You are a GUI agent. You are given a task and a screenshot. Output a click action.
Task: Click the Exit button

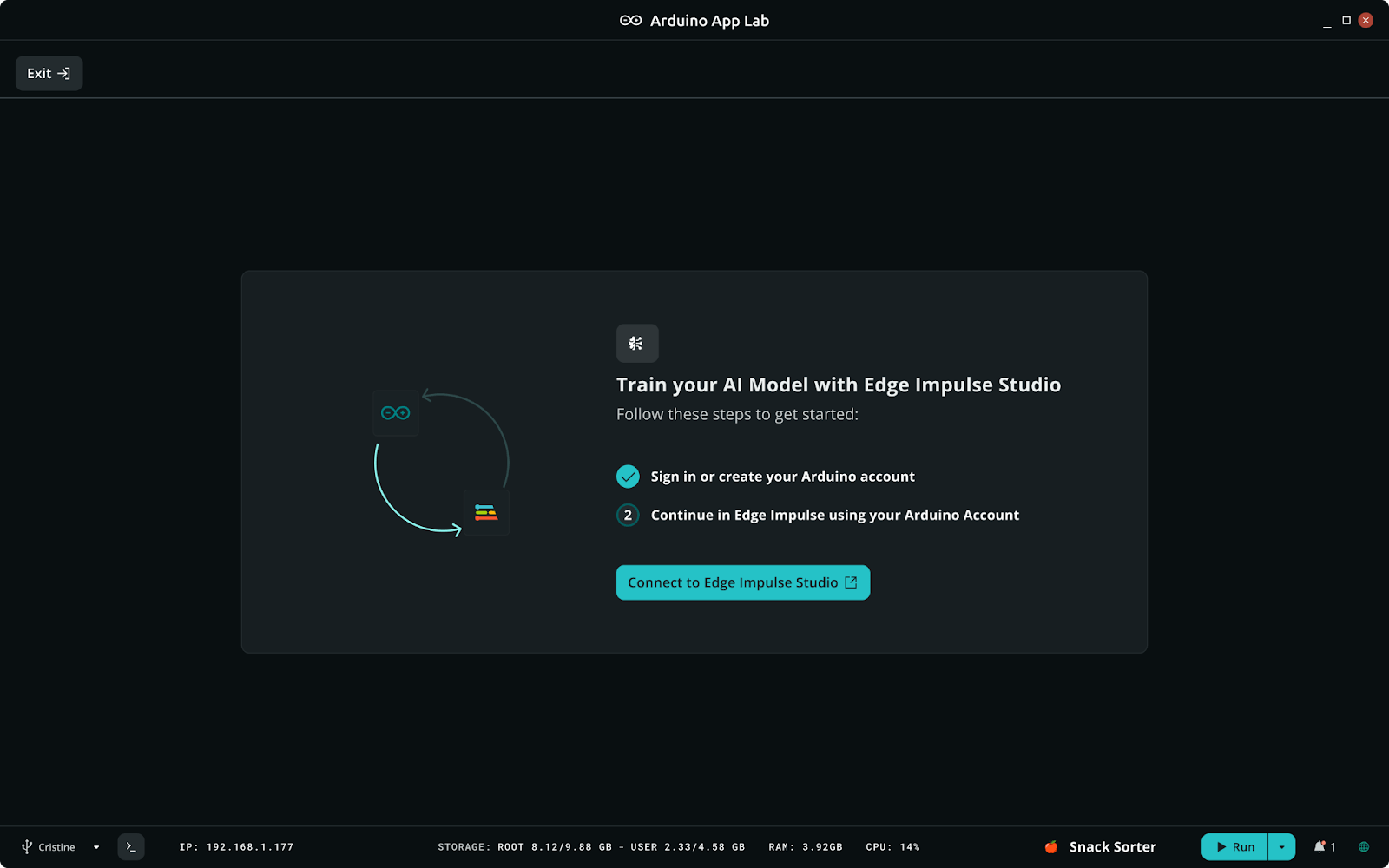tap(49, 74)
